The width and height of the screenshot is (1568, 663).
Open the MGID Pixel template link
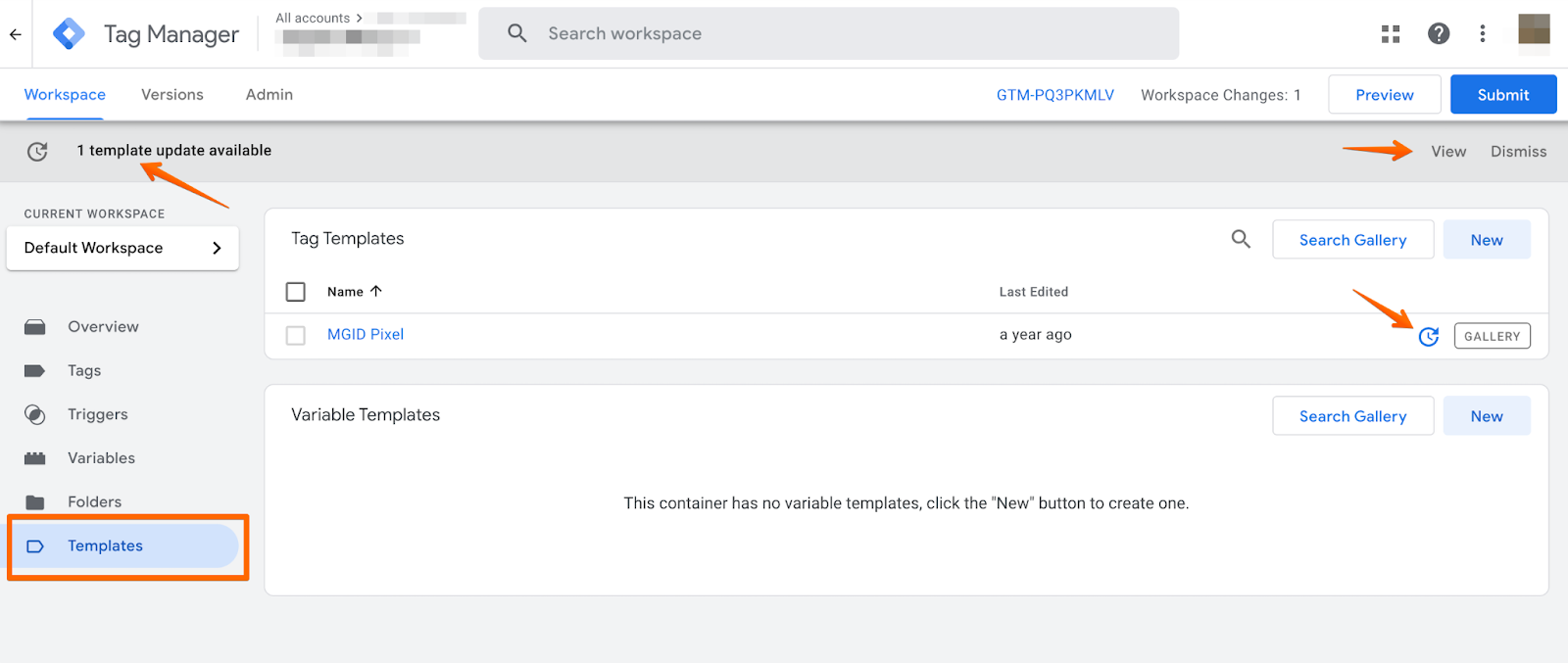(366, 335)
